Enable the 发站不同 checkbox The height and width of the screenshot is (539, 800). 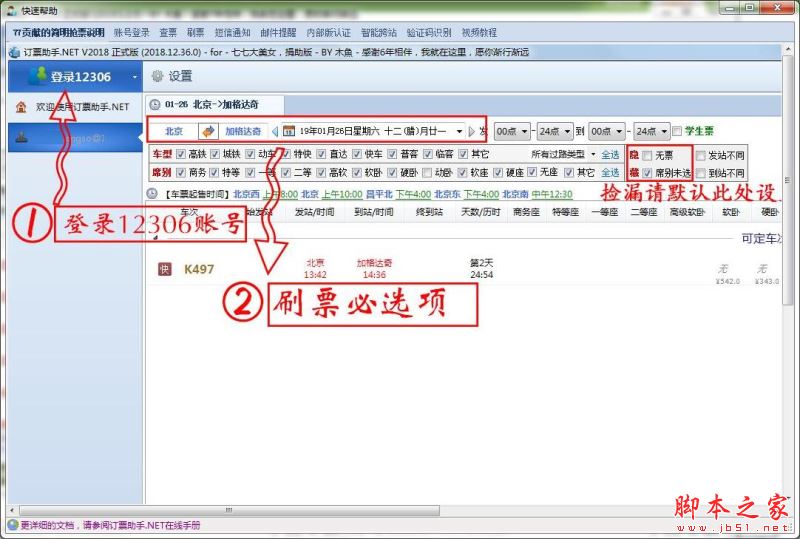(701, 155)
